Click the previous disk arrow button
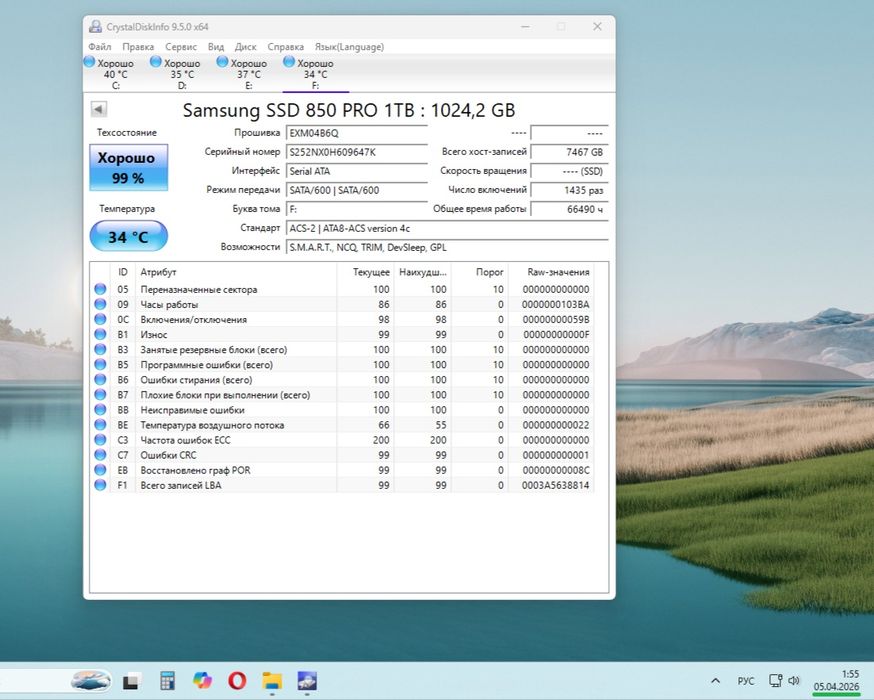874x700 pixels. pos(99,109)
